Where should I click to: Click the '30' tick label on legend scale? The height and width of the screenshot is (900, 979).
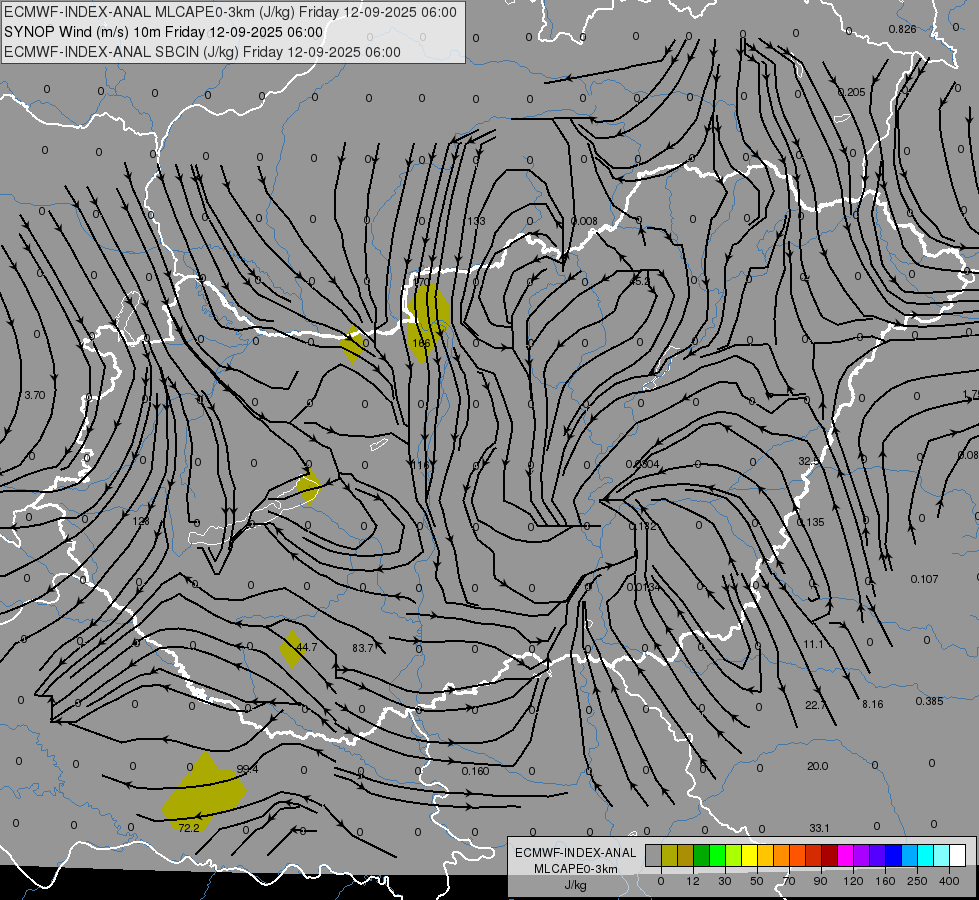[x=724, y=881]
